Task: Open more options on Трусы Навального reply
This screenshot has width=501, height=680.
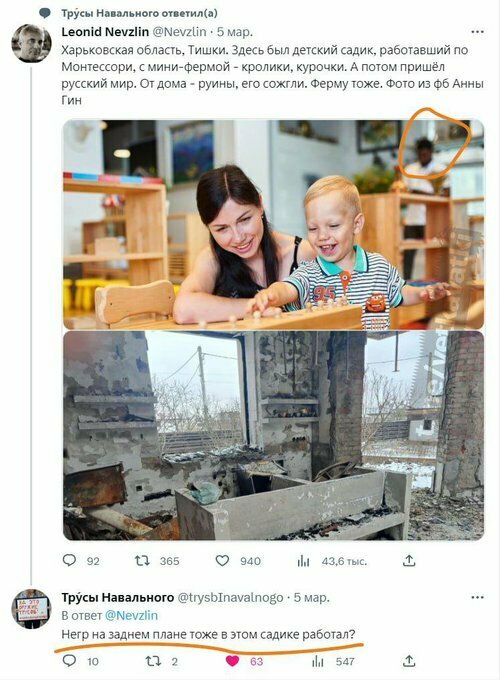Action: (x=477, y=598)
